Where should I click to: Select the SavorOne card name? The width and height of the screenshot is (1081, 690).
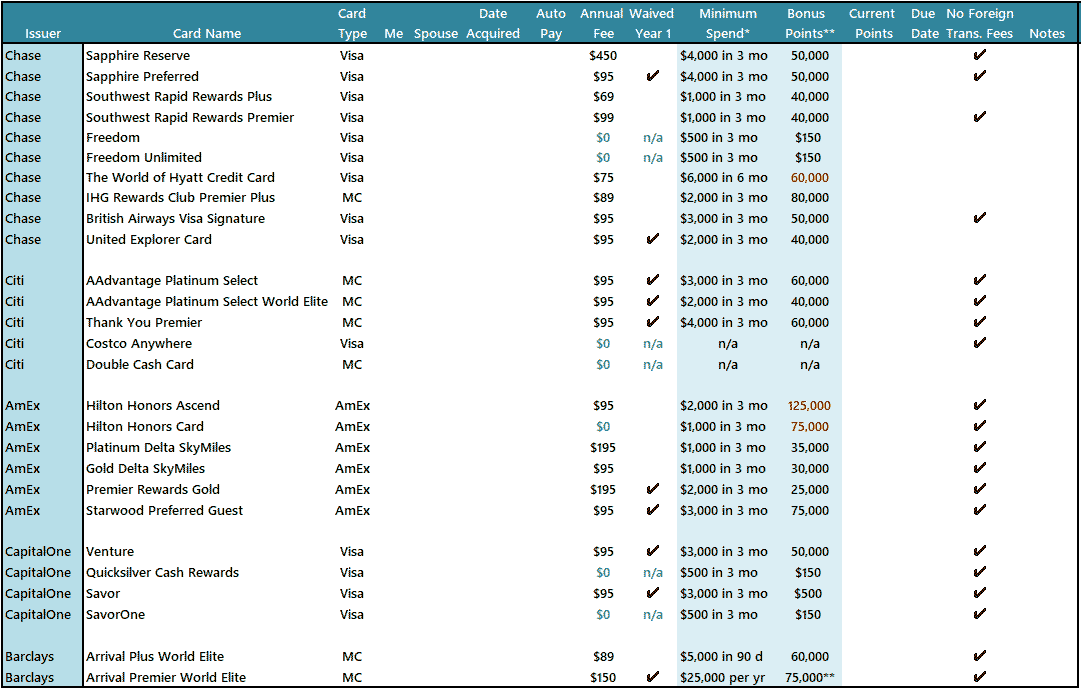click(116, 614)
